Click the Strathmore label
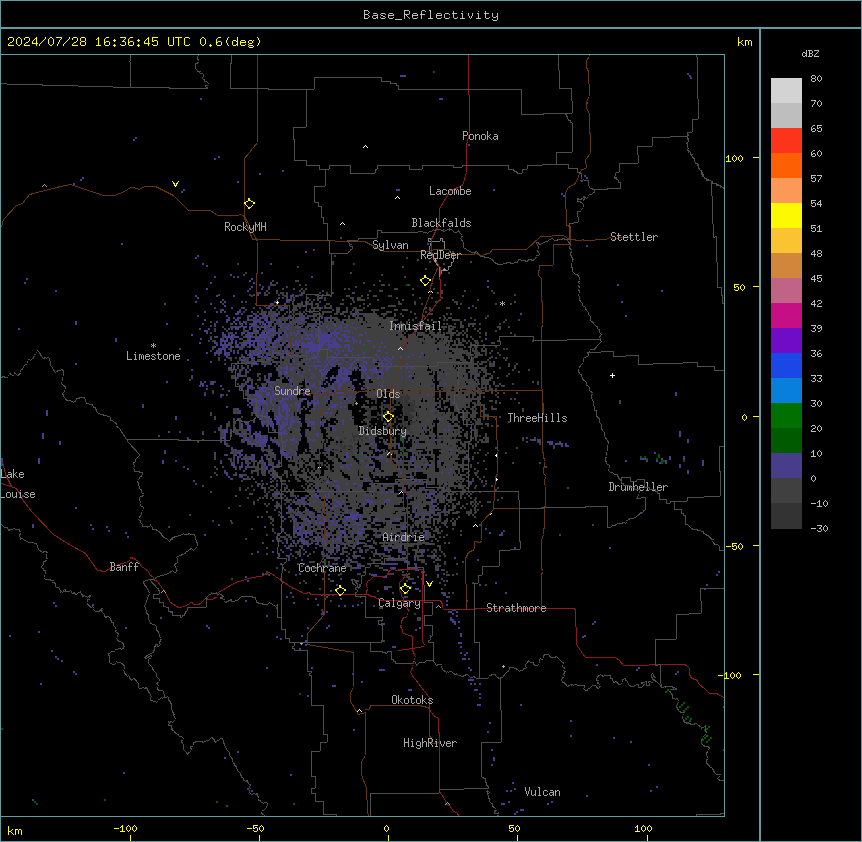Image resolution: width=862 pixels, height=842 pixels. point(516,608)
